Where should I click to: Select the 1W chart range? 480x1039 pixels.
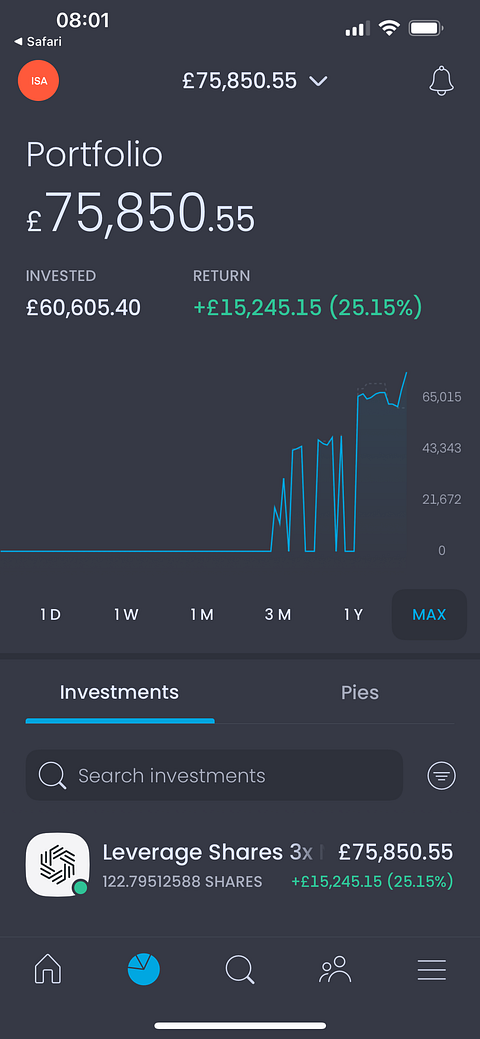click(126, 615)
